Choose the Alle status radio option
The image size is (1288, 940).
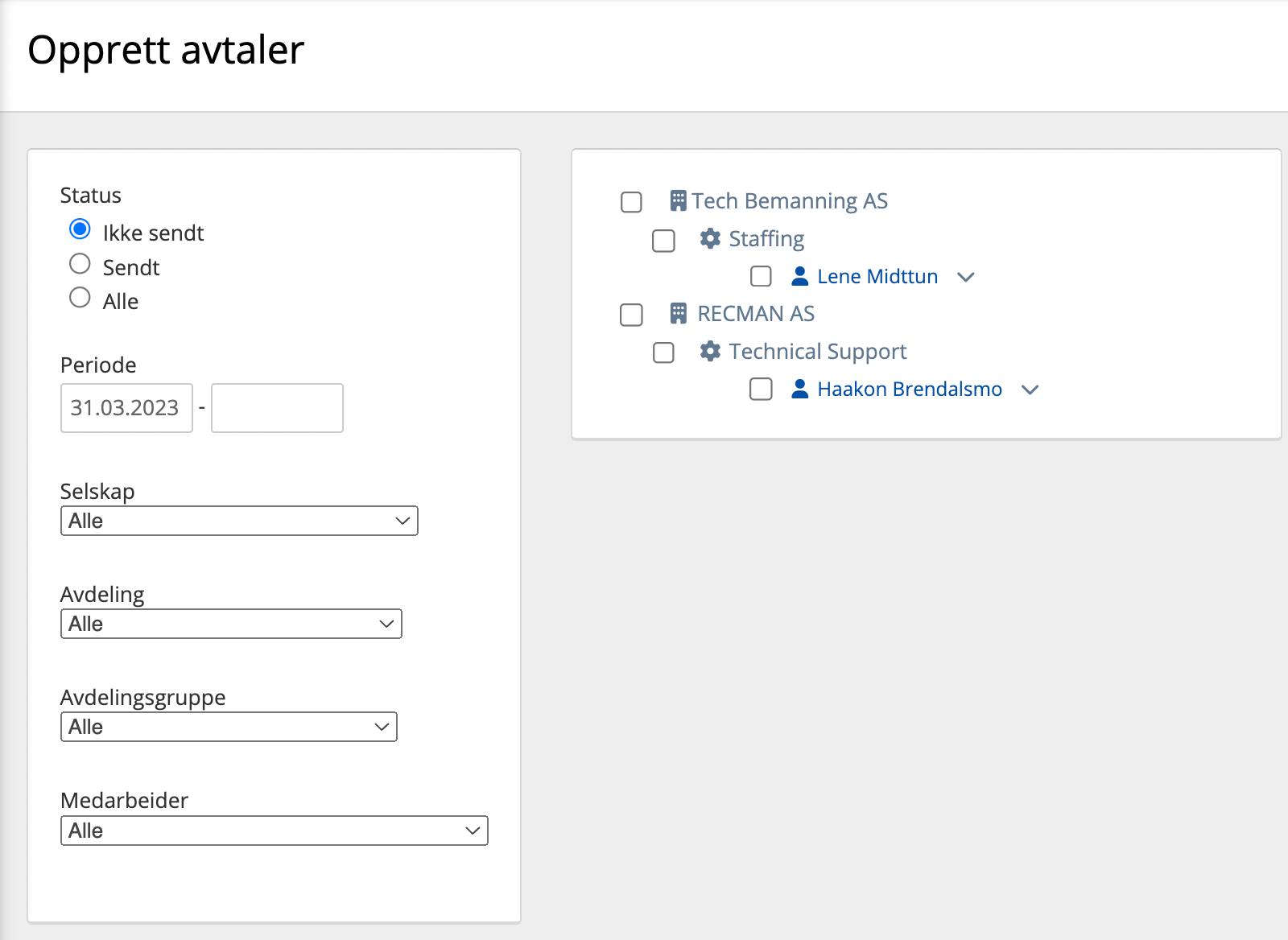(80, 298)
